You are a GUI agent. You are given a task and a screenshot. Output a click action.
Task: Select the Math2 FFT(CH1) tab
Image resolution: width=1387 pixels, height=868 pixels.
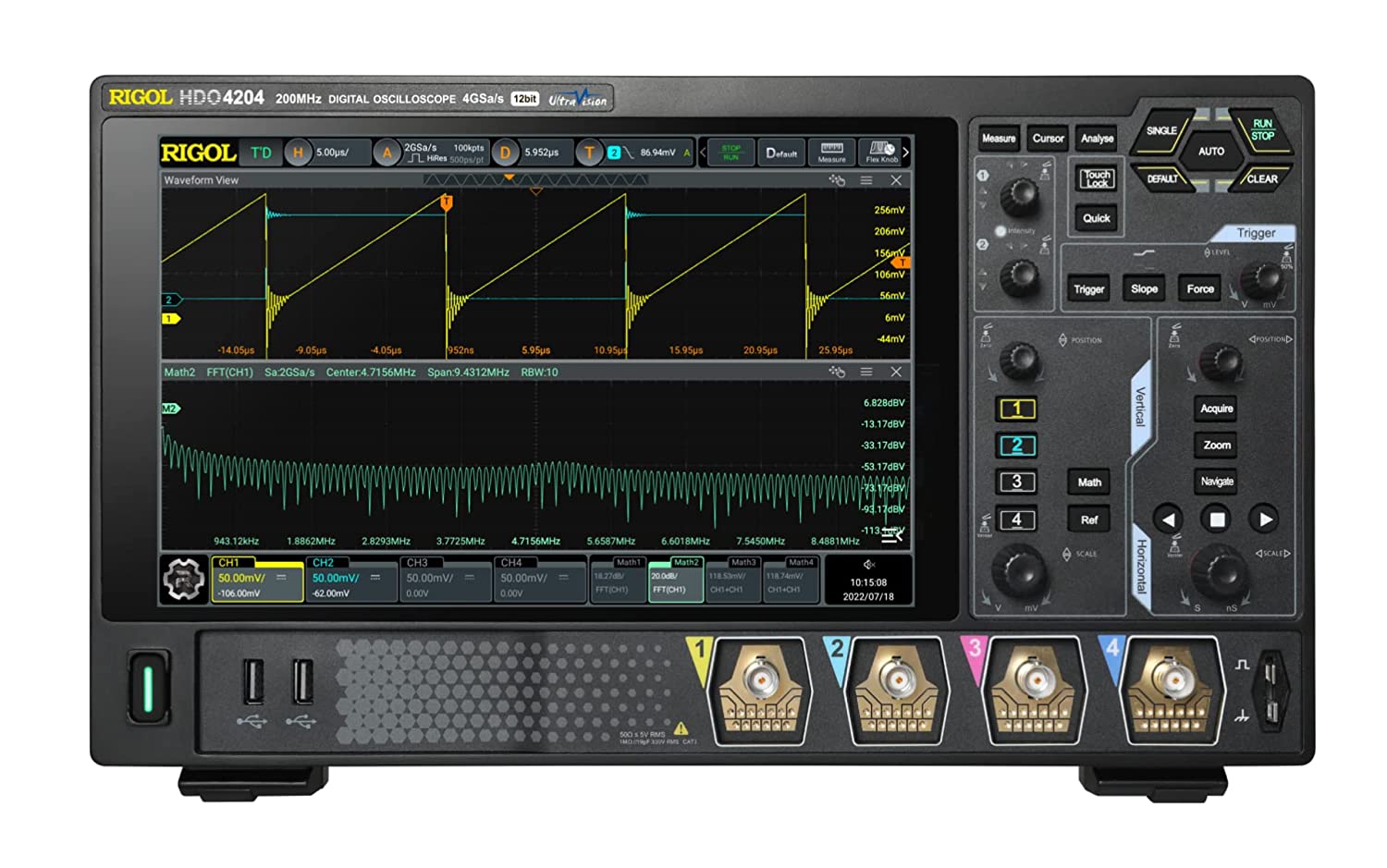pyautogui.click(x=676, y=580)
